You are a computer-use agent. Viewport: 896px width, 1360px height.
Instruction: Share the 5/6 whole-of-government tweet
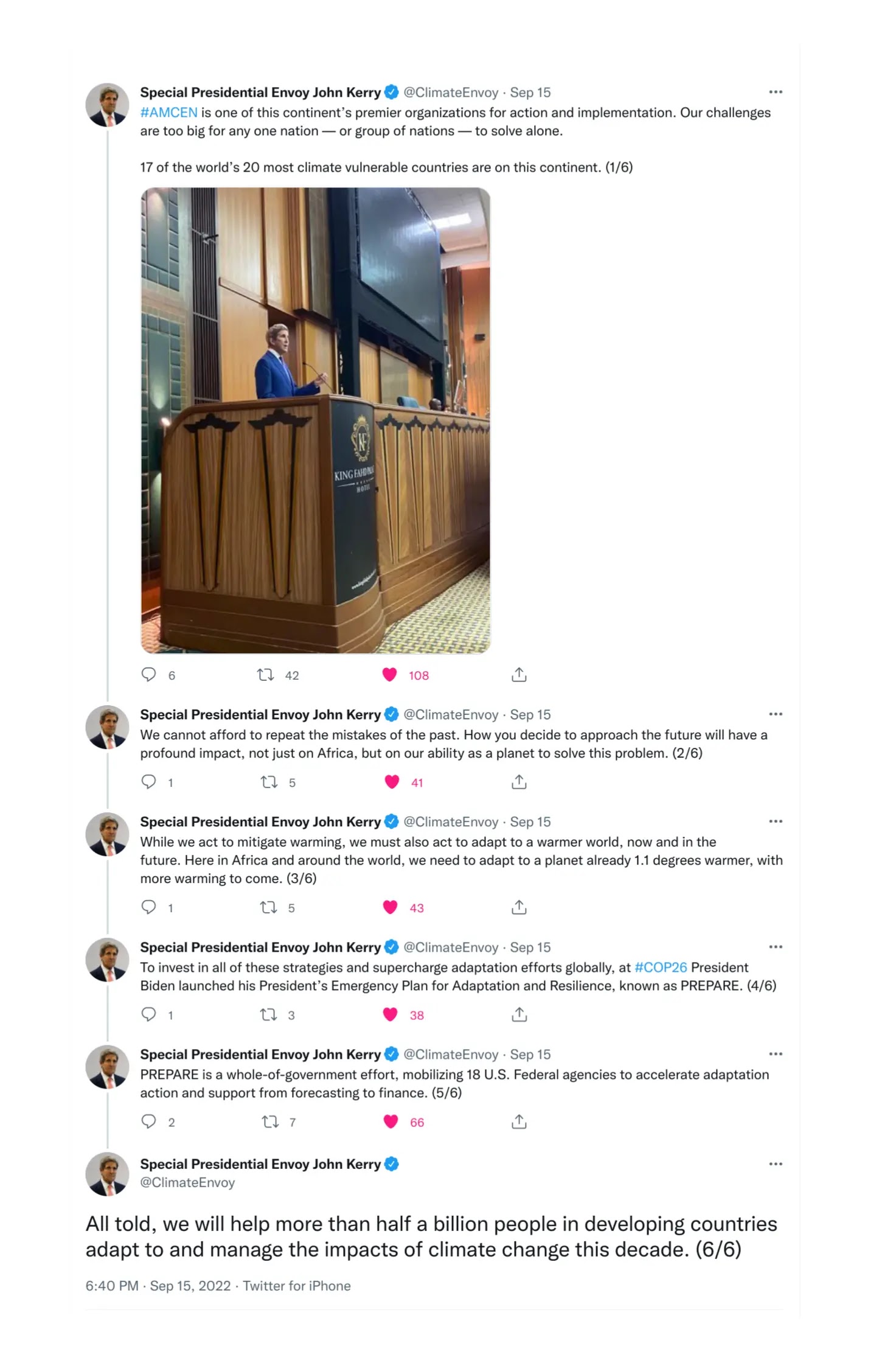click(519, 1121)
